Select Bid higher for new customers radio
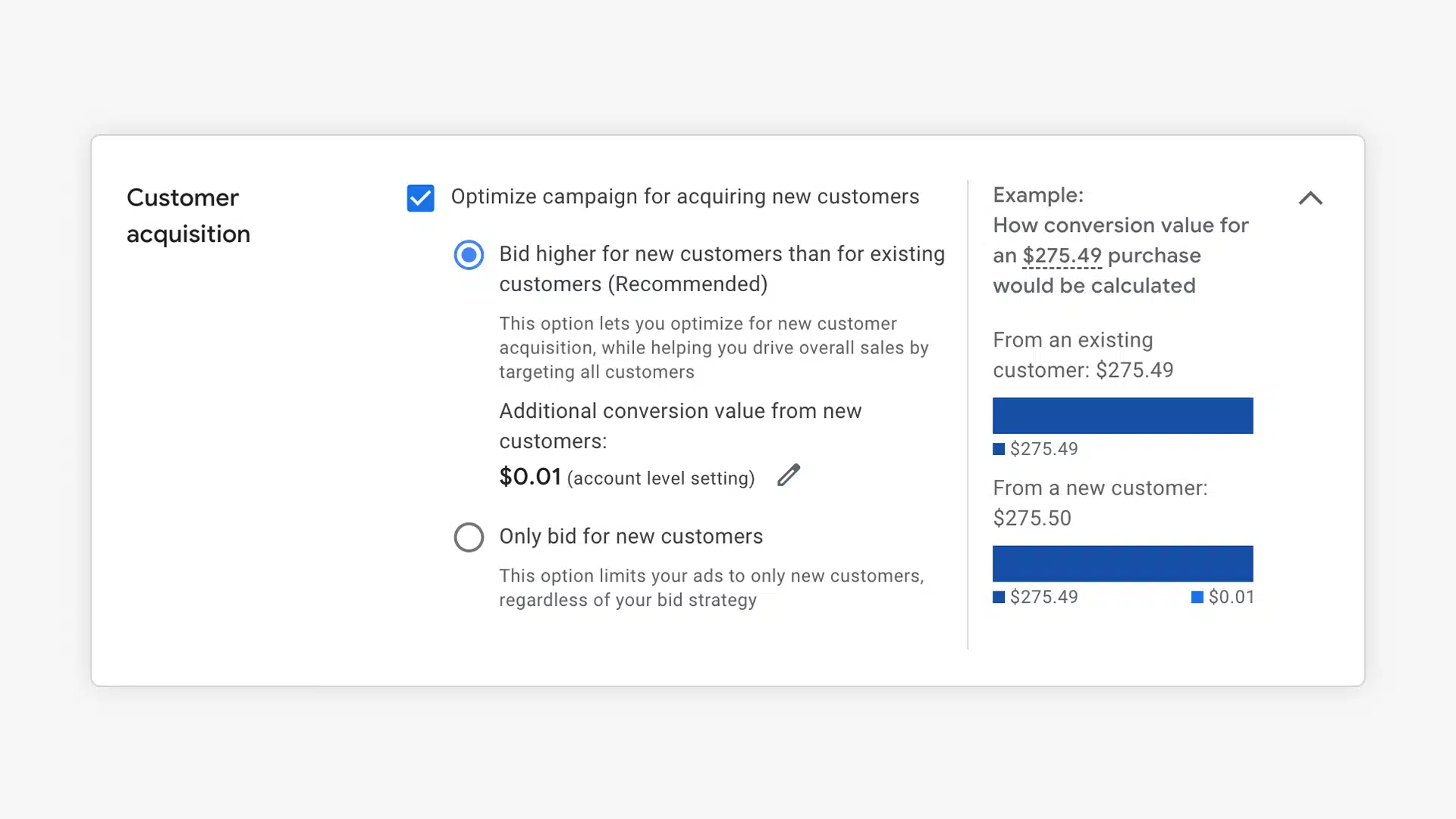Image resolution: width=1456 pixels, height=819 pixels. point(469,255)
